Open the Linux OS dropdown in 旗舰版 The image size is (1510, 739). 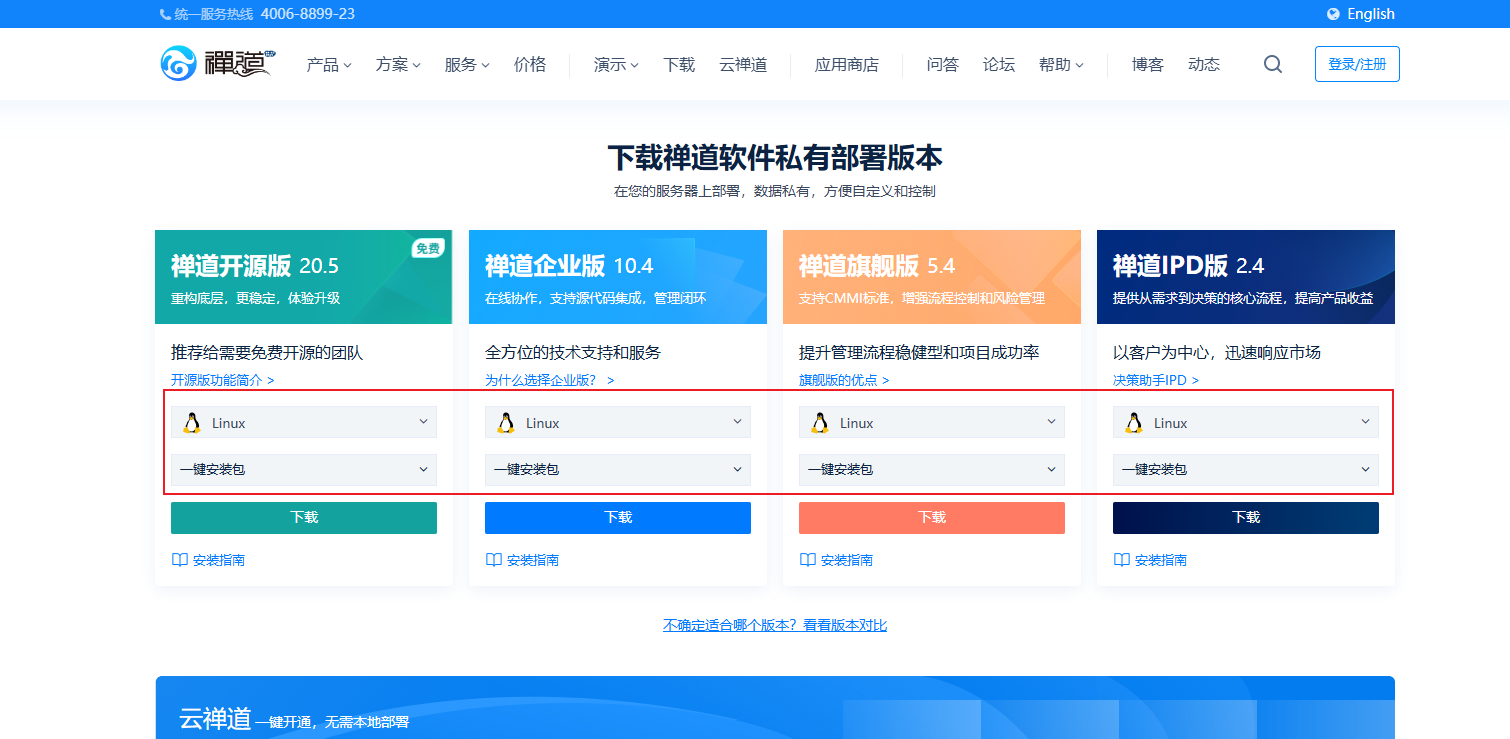[932, 422]
